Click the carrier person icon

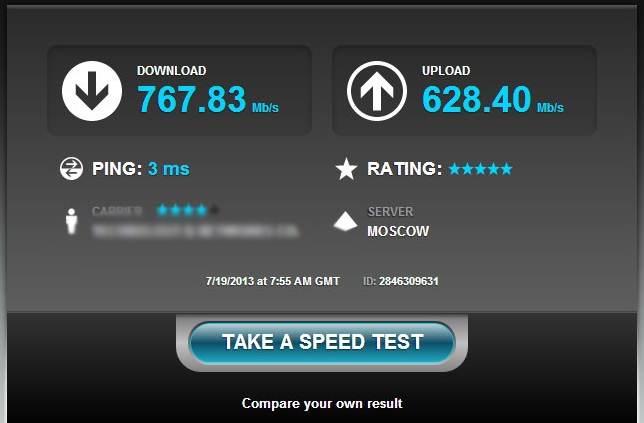tap(72, 221)
